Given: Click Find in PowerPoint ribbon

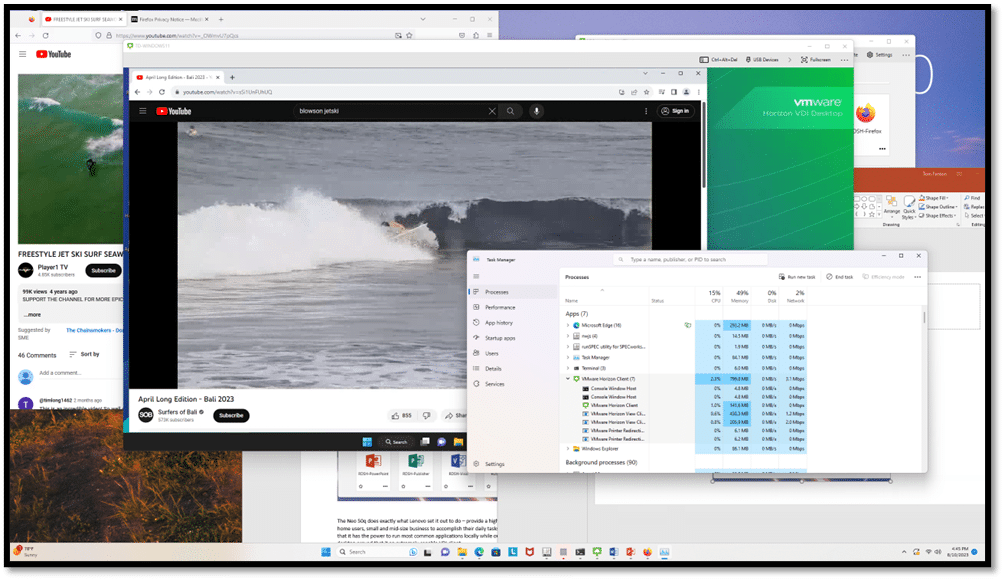Looking at the screenshot, I should point(972,198).
